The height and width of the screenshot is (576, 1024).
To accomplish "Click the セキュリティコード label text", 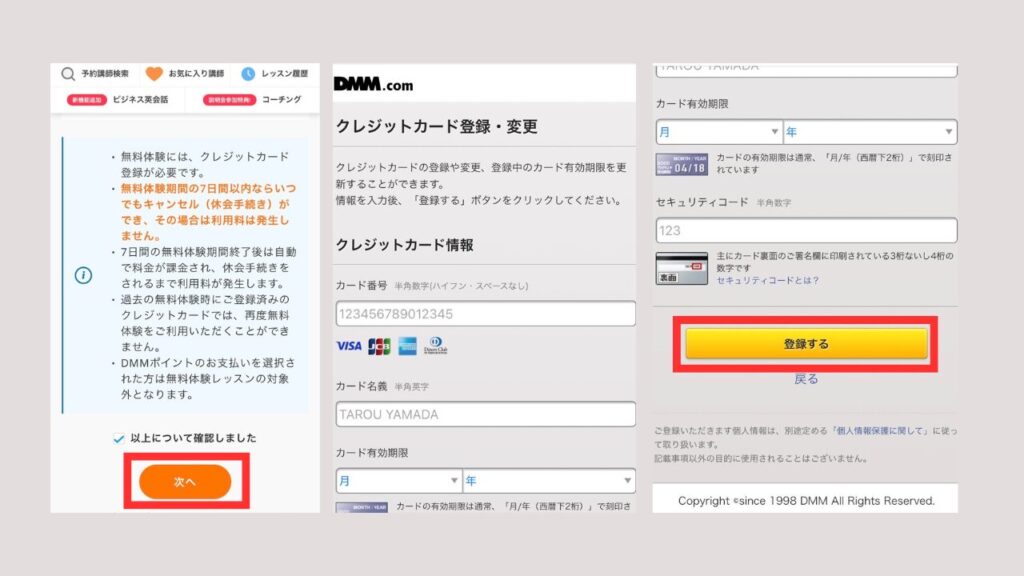I will [x=701, y=202].
